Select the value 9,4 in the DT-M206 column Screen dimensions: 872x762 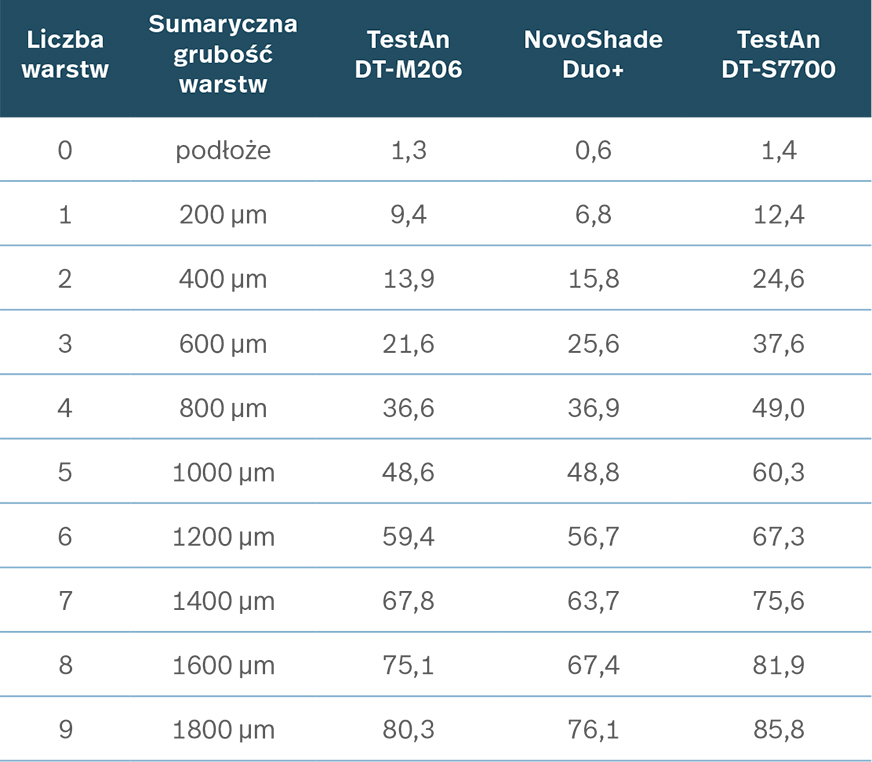click(x=408, y=215)
